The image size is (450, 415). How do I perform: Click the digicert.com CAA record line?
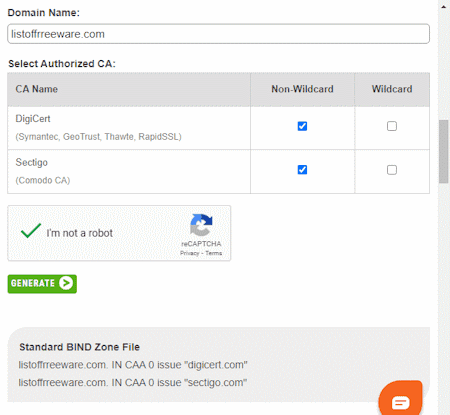pos(133,365)
